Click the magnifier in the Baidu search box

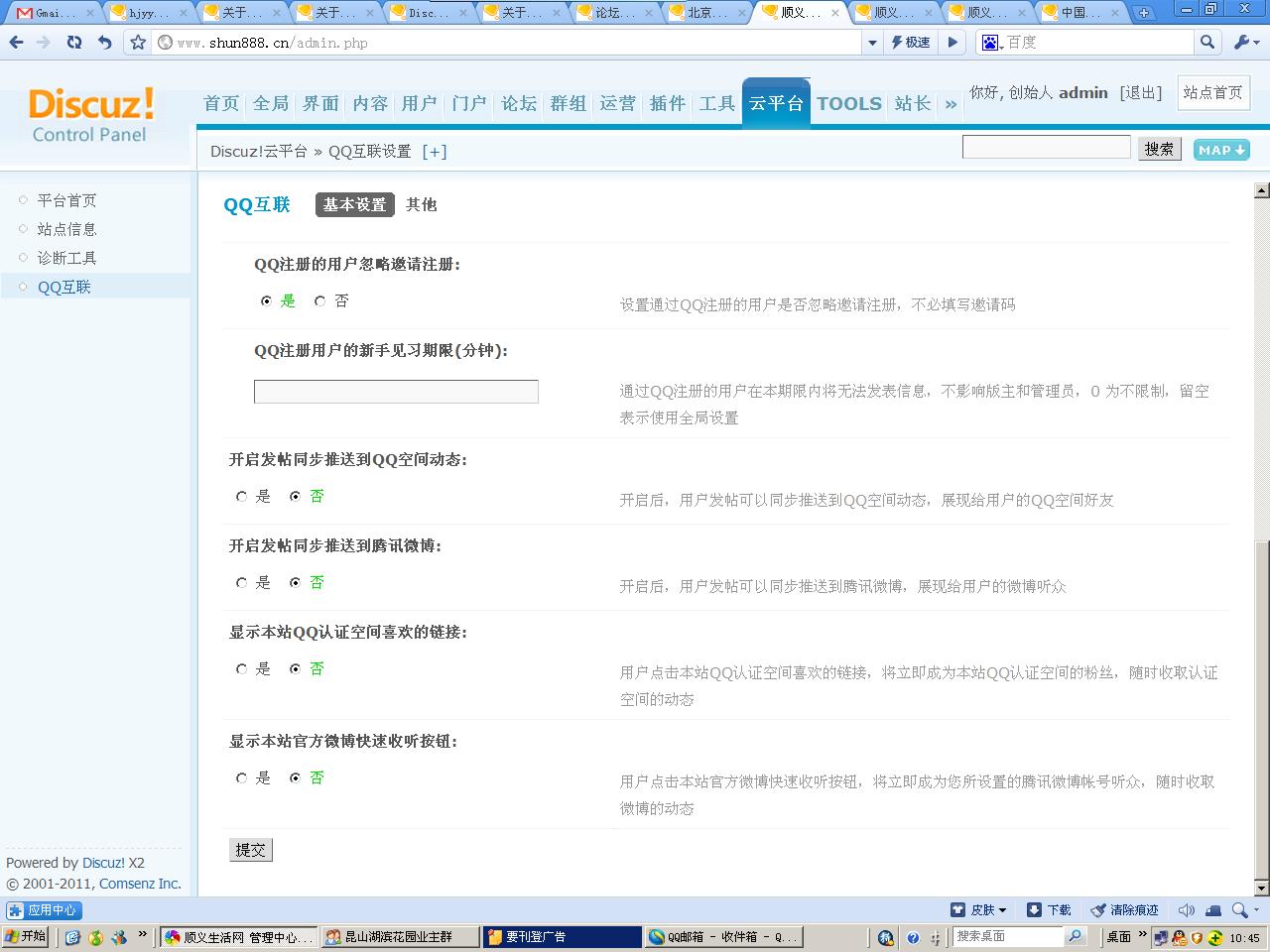pos(1206,43)
